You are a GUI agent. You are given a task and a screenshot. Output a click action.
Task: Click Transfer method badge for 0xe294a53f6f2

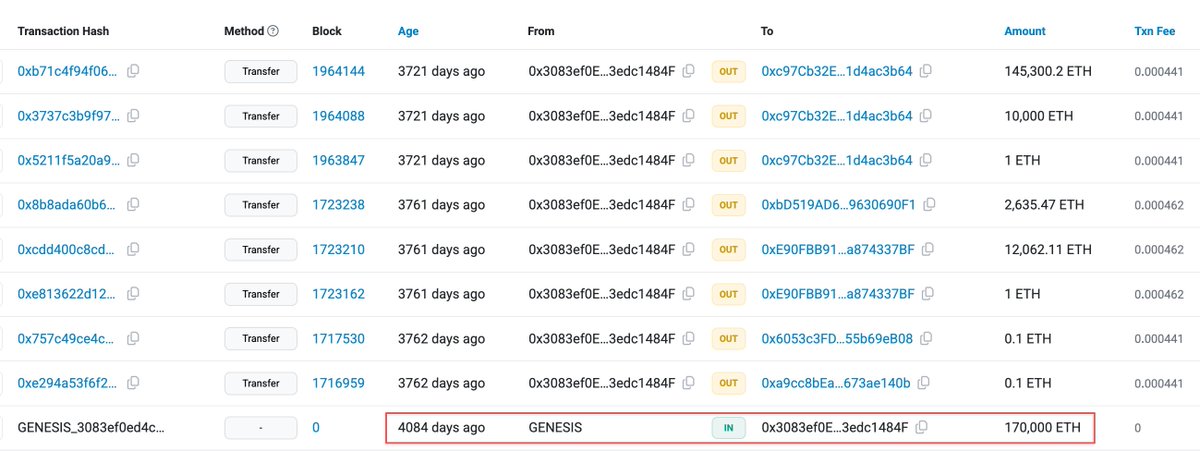pyautogui.click(x=261, y=383)
